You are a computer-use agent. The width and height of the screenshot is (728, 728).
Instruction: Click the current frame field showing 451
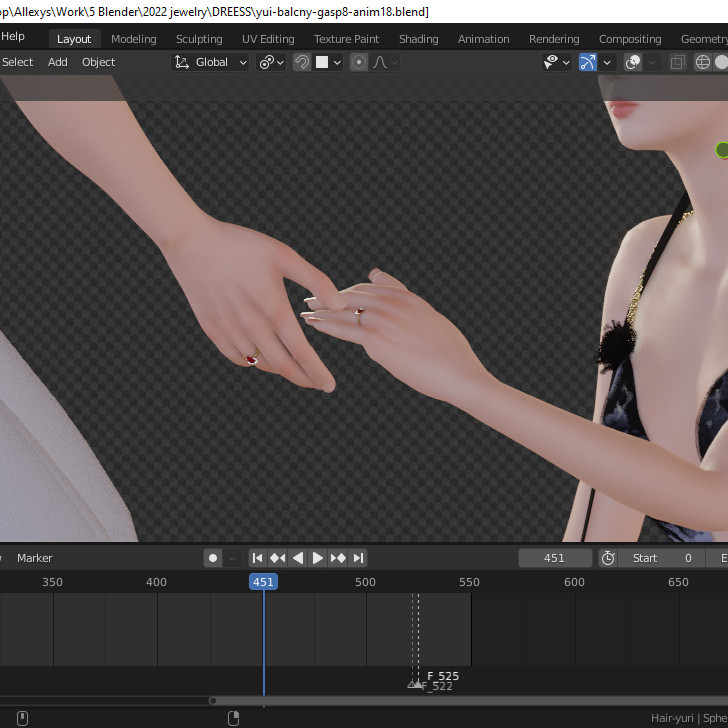coord(555,558)
